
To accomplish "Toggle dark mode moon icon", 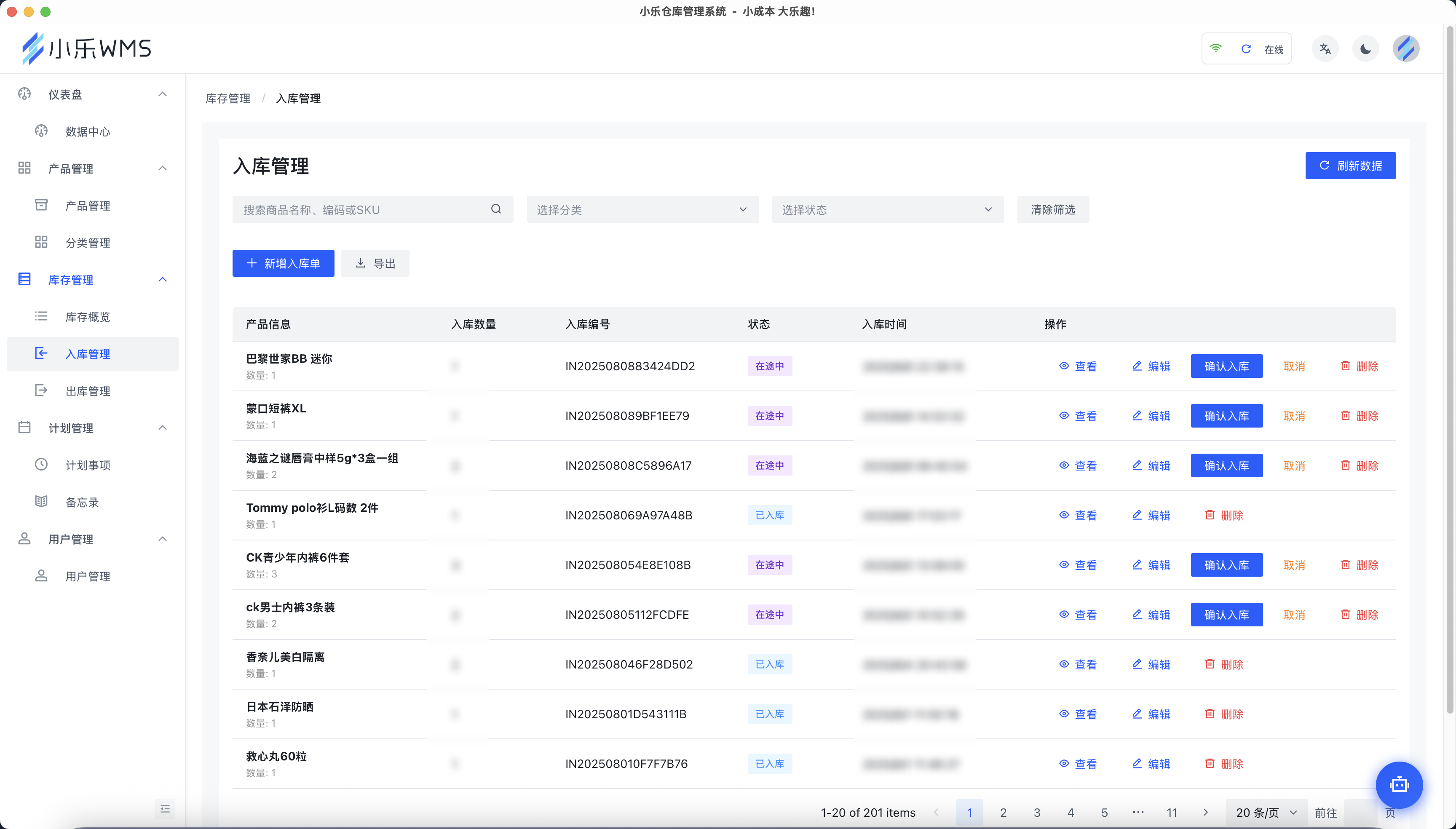I will (x=1365, y=49).
